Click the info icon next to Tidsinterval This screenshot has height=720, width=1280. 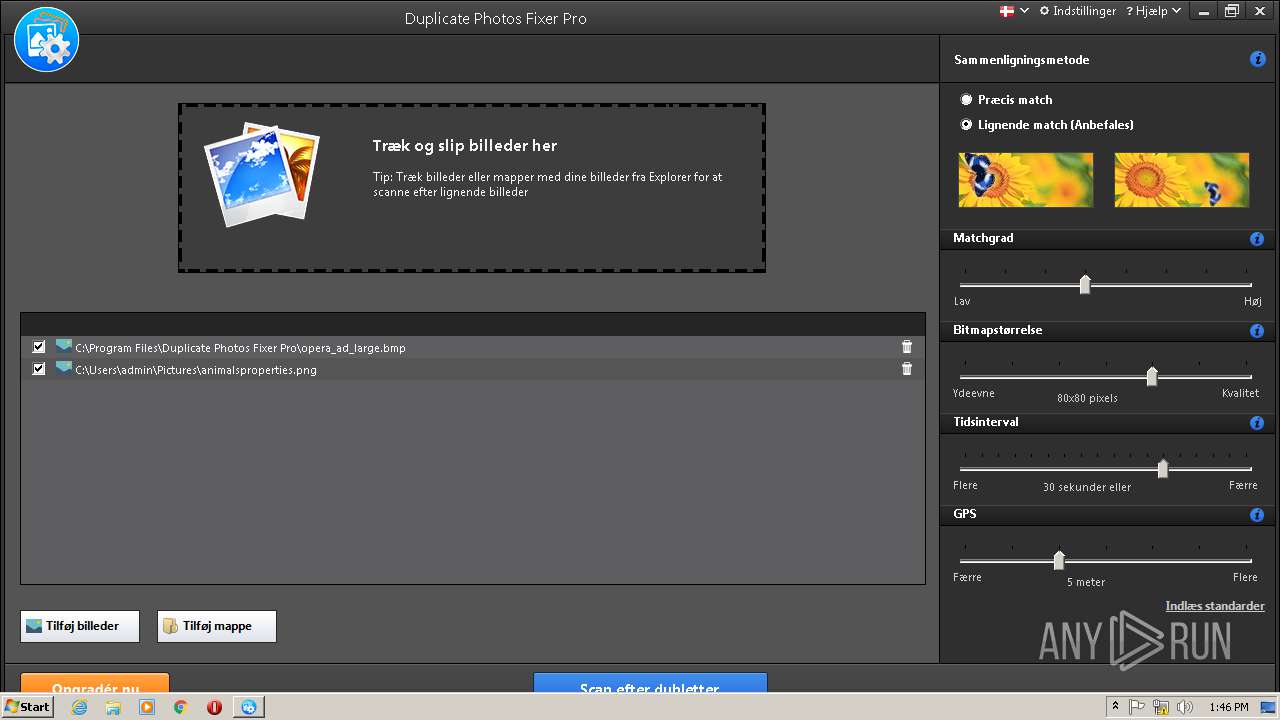pyautogui.click(x=1257, y=423)
